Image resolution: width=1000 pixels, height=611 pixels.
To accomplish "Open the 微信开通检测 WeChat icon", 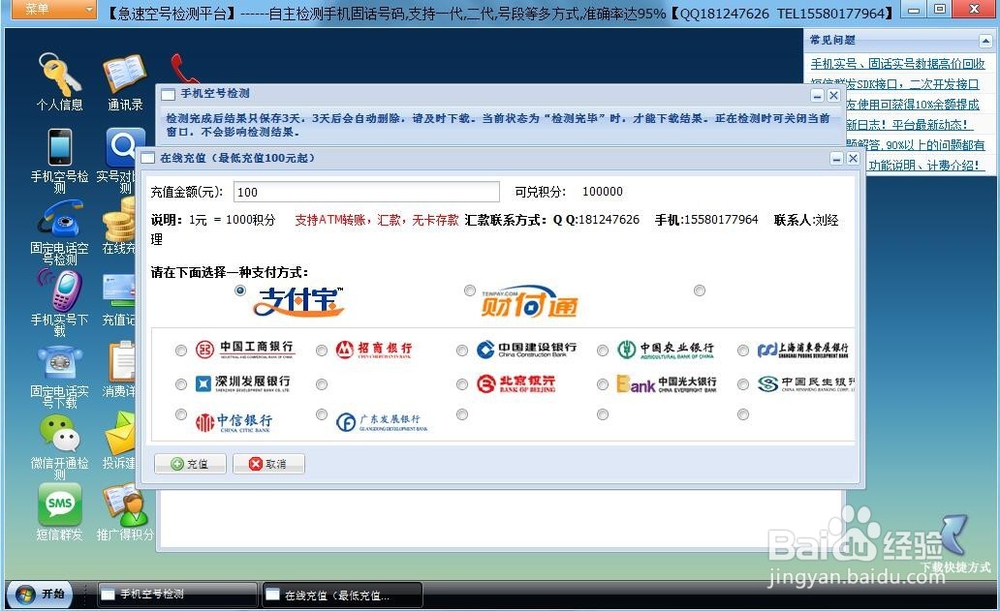I will point(60,434).
